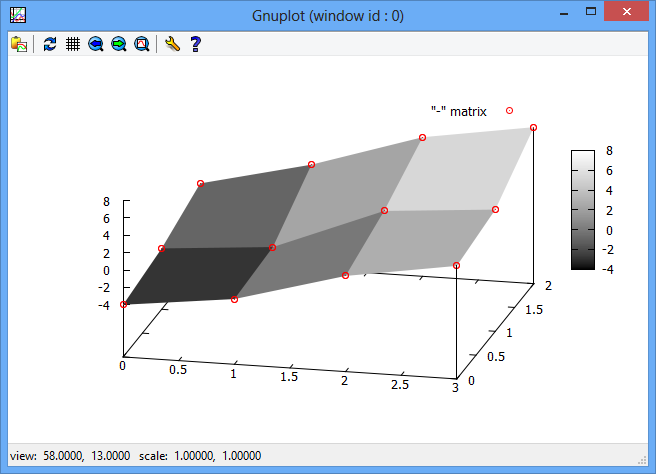This screenshot has height=474, width=656.
Task: Click the grayscale color bar
Action: pos(583,210)
